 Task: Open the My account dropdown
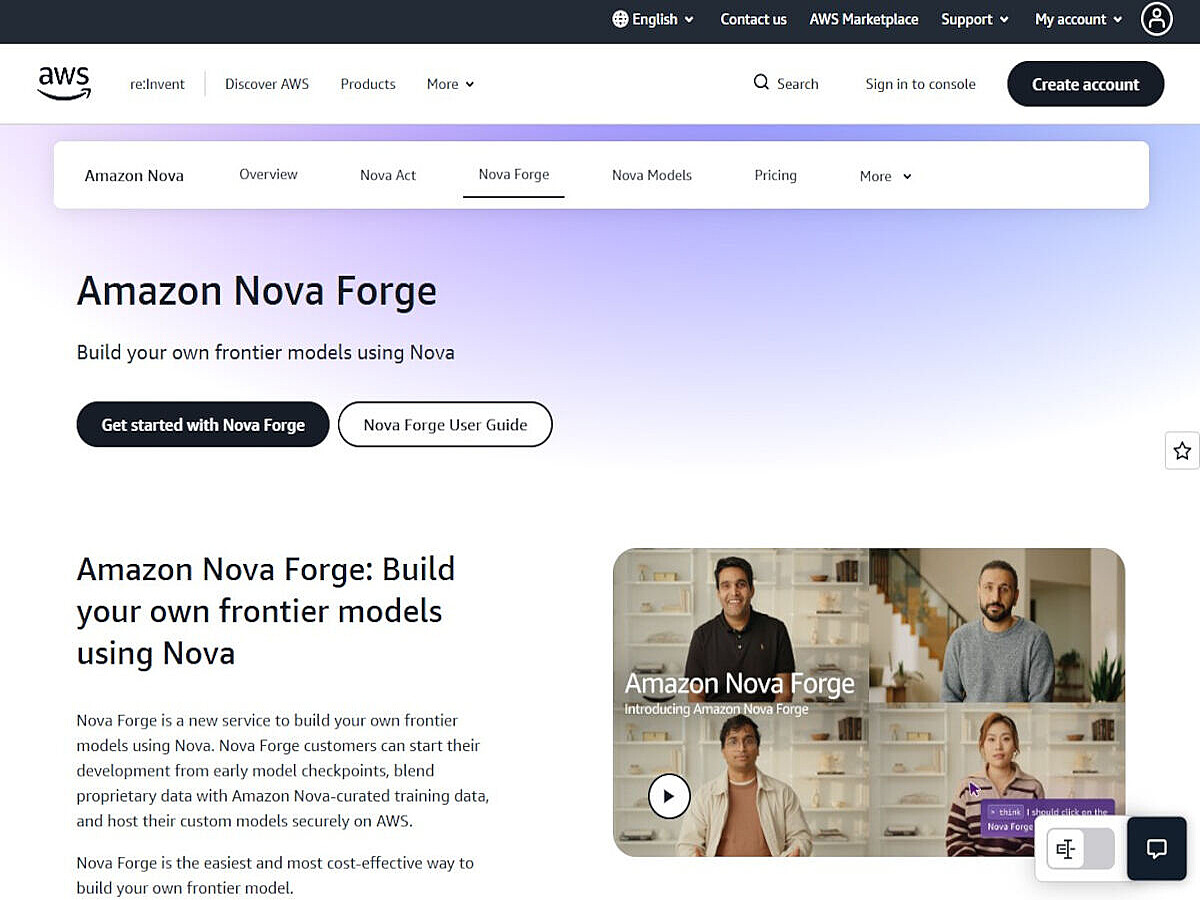point(1079,19)
